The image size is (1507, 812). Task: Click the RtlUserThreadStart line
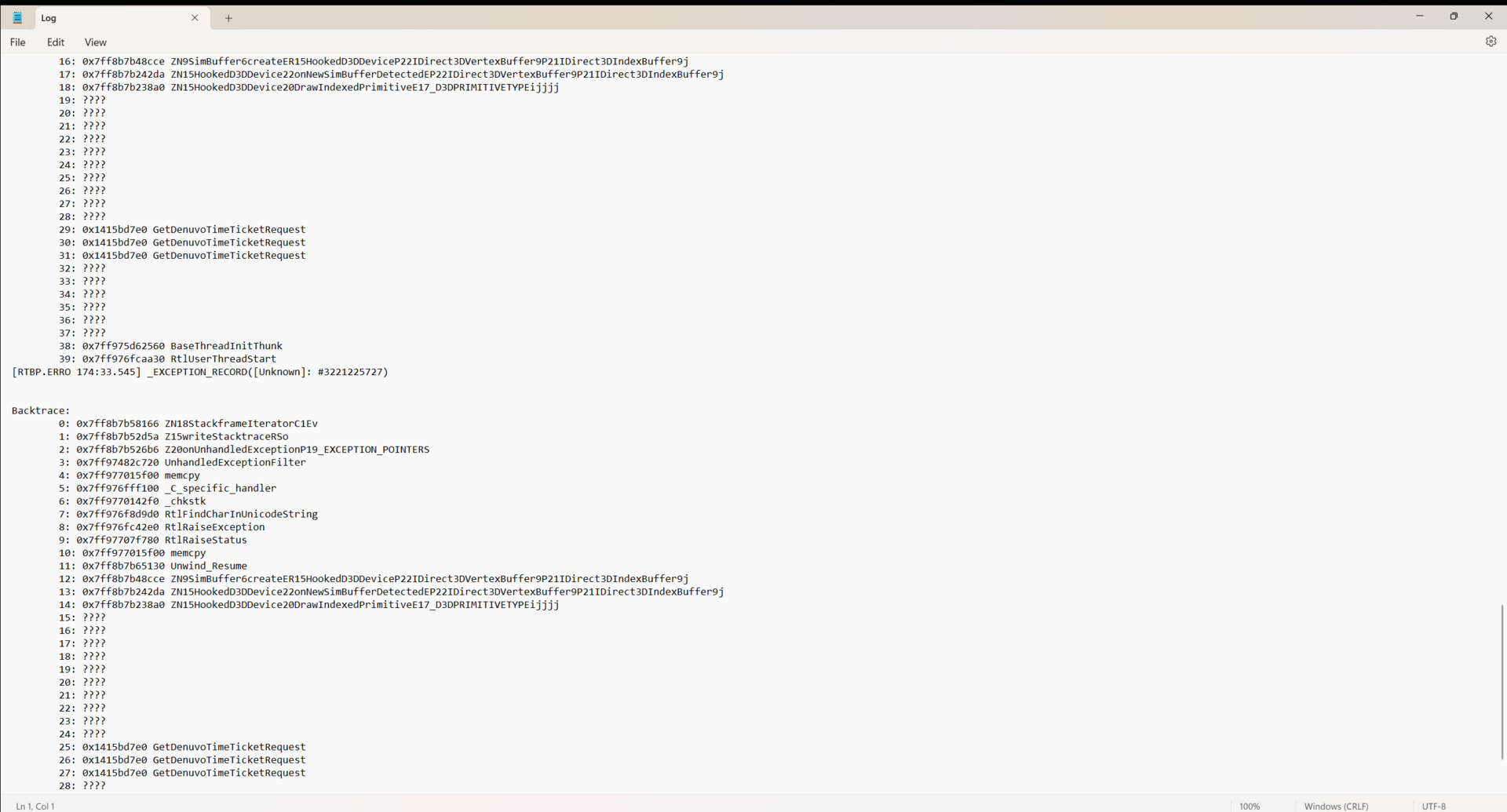pos(167,359)
